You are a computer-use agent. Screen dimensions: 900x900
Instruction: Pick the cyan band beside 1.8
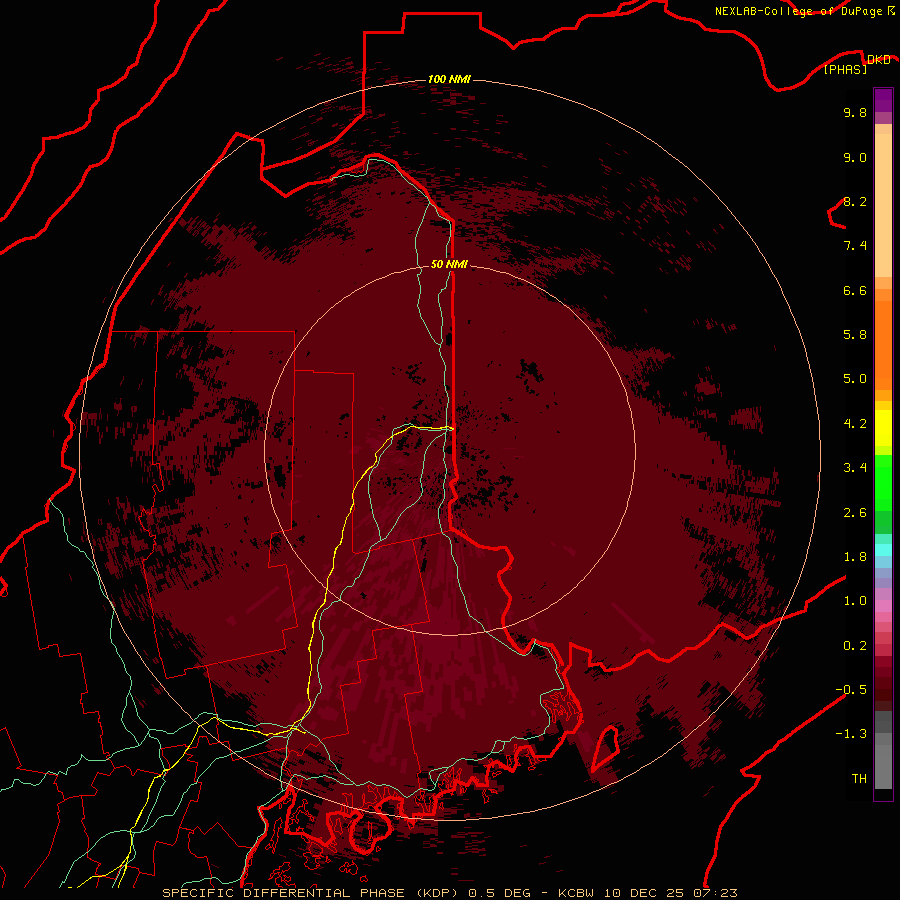[883, 550]
